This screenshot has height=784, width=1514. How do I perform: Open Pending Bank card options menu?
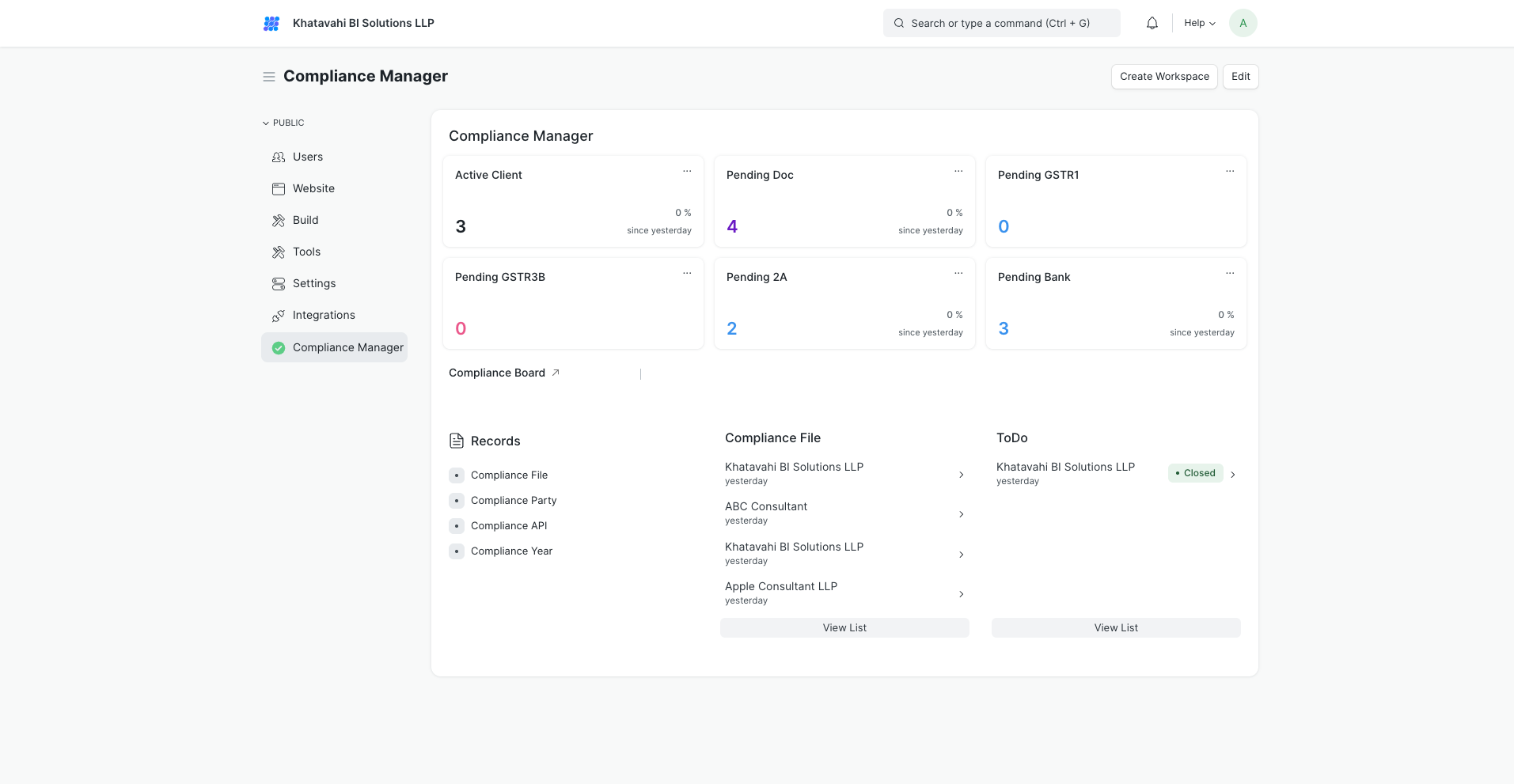(x=1230, y=273)
